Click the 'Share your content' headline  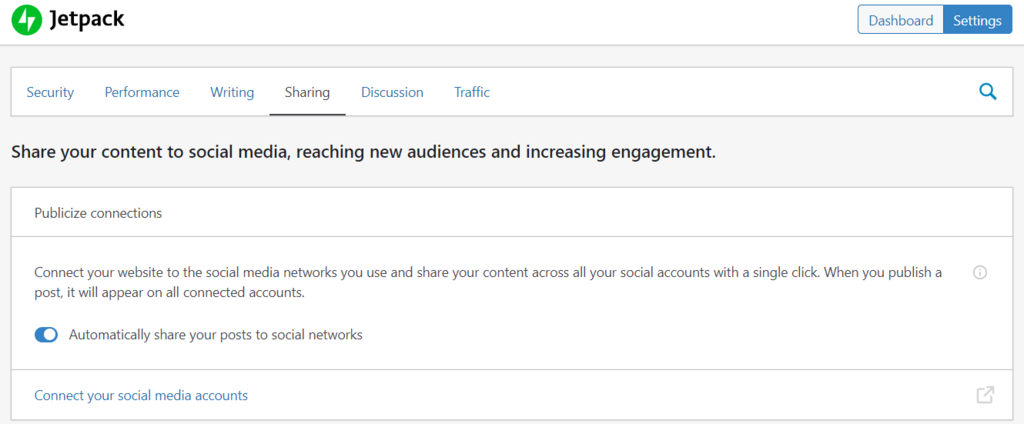coord(363,153)
